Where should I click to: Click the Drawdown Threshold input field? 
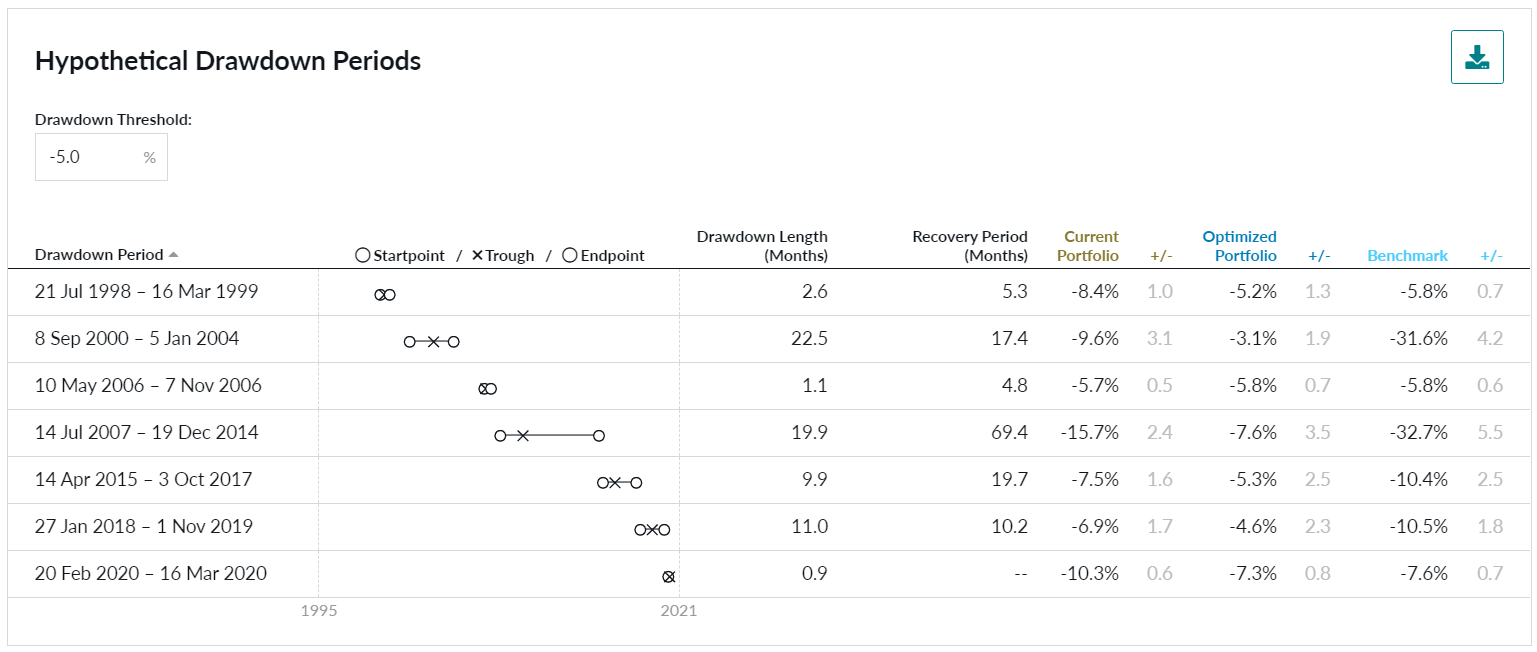(90, 158)
